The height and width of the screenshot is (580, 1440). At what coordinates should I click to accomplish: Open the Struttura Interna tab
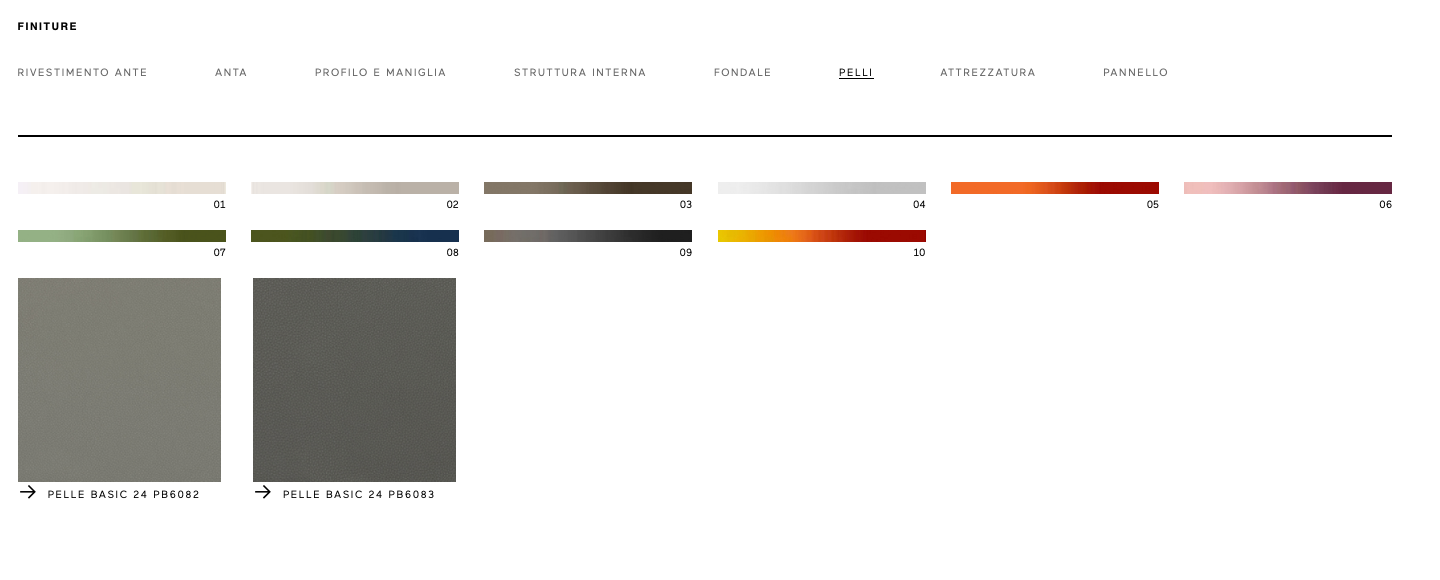580,73
